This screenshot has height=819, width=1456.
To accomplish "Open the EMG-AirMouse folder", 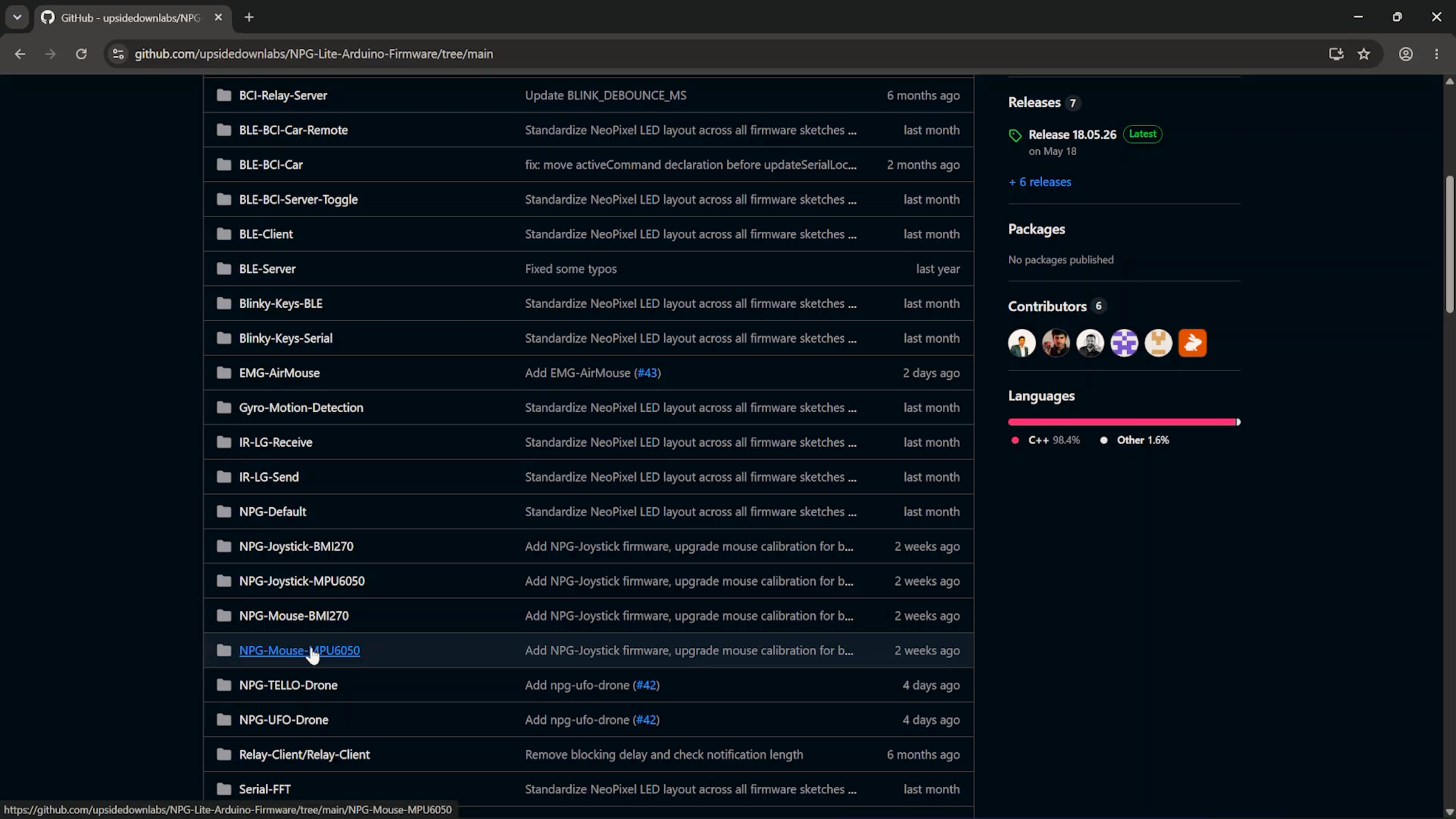I will (279, 373).
